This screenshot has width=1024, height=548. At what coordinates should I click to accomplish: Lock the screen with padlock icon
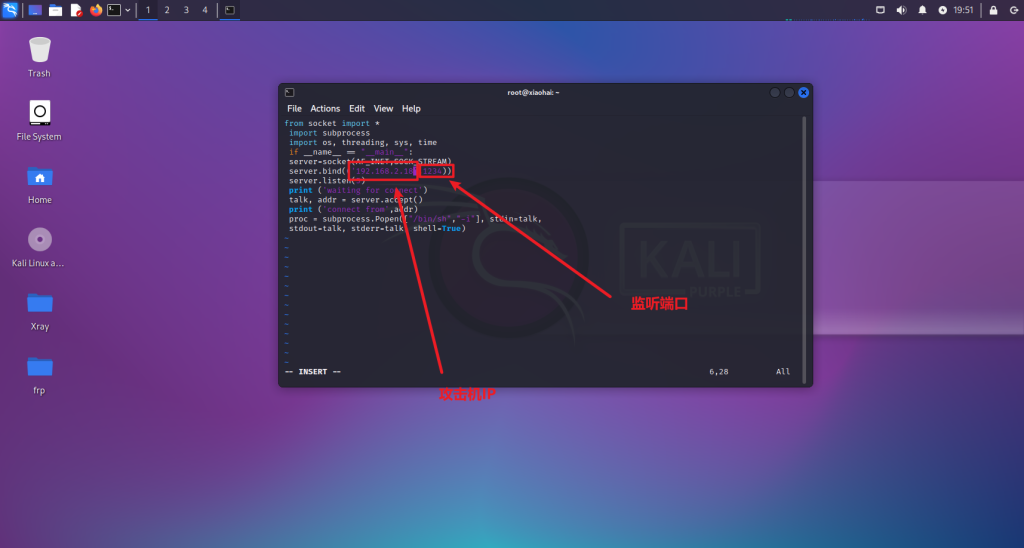click(993, 10)
